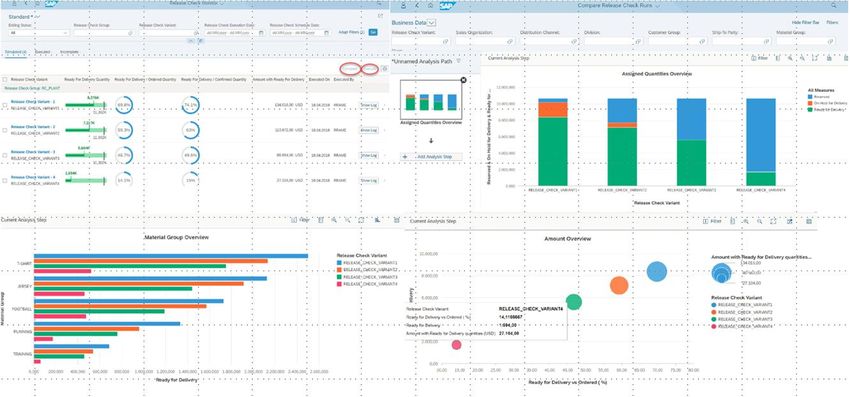This screenshot has height=397, width=850.
Task: Expand Business Data dropdown
Action: pyautogui.click(x=432, y=23)
